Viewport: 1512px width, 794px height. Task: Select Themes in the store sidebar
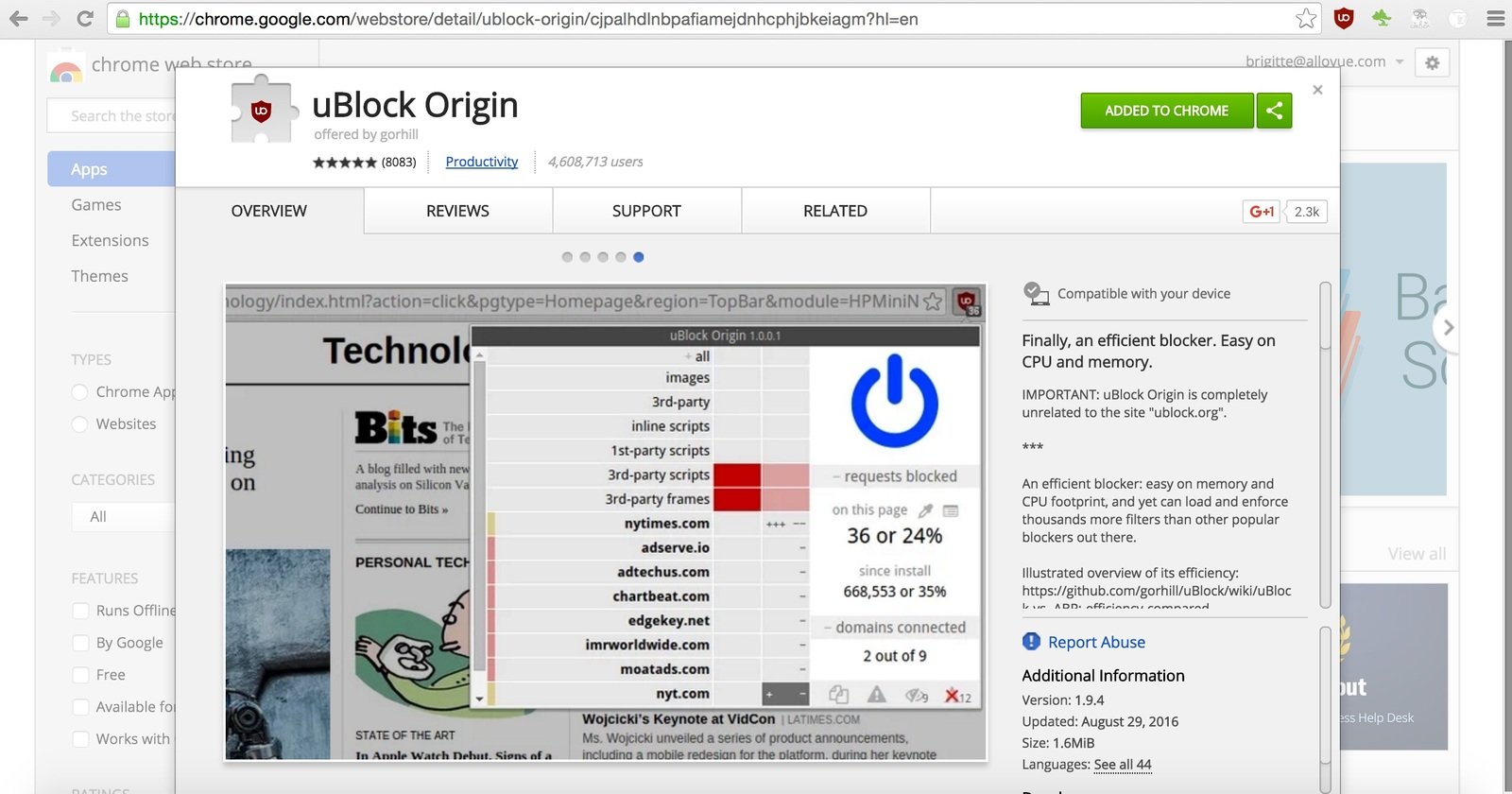pyautogui.click(x=99, y=276)
